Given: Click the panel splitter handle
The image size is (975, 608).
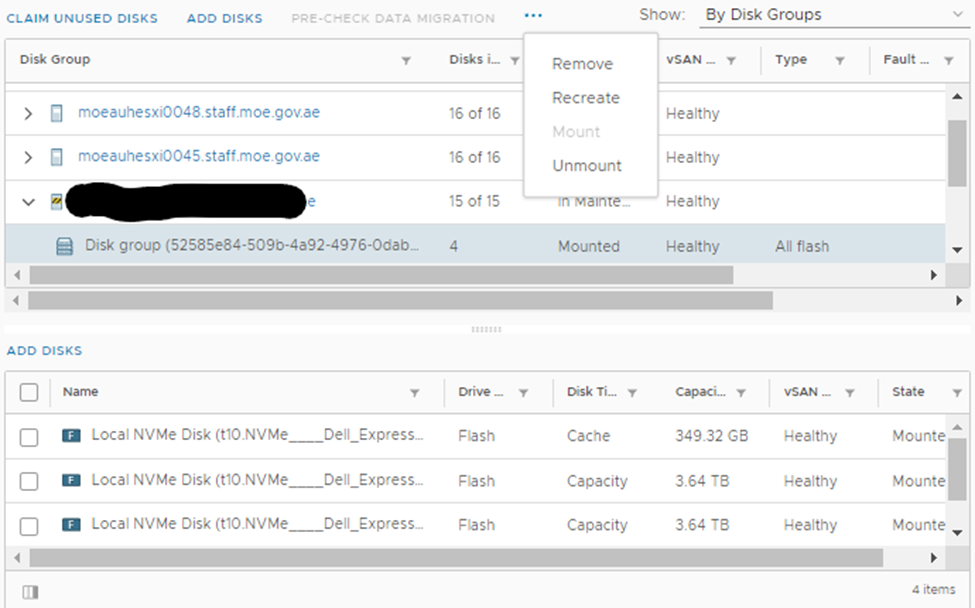Looking at the screenshot, I should click(x=486, y=329).
